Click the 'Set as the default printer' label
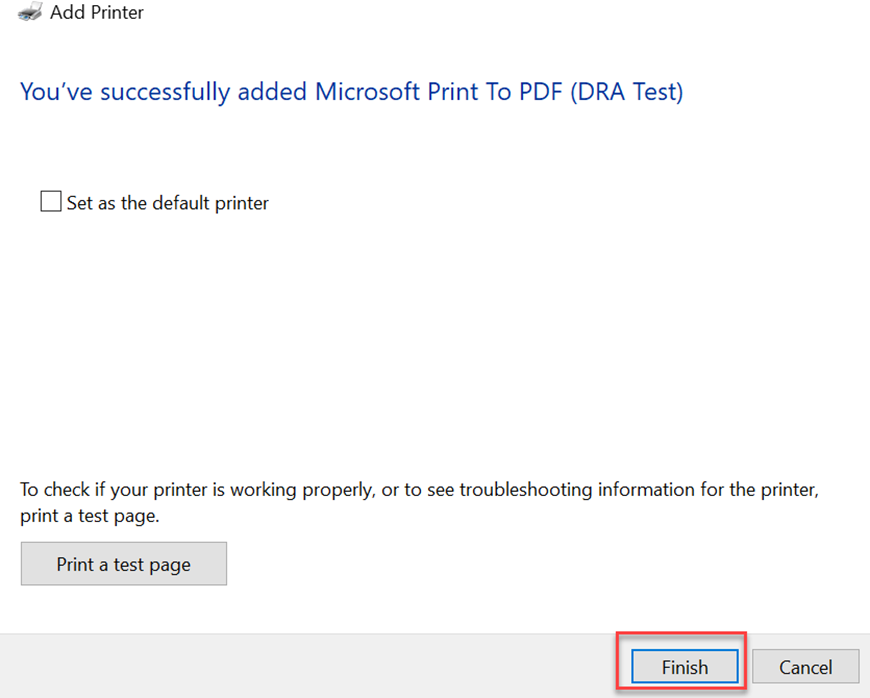Viewport: 870px width, 698px height. tap(167, 203)
